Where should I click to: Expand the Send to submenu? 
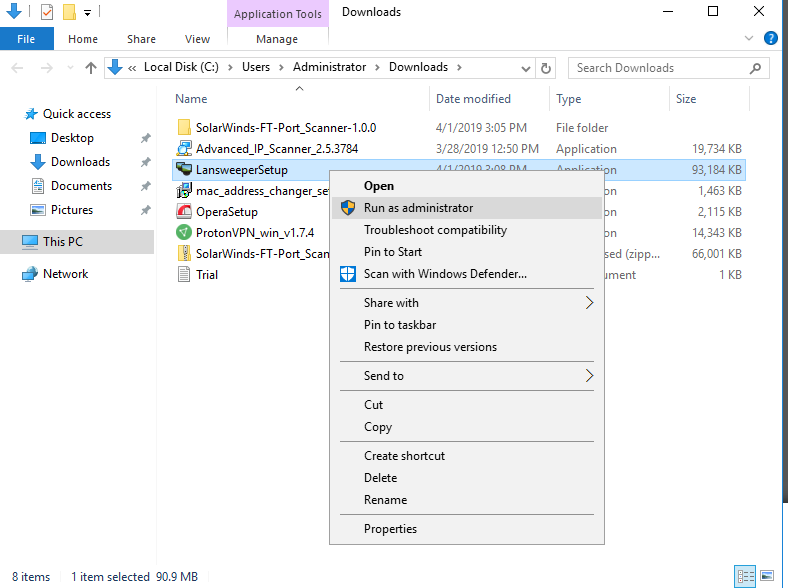[466, 376]
